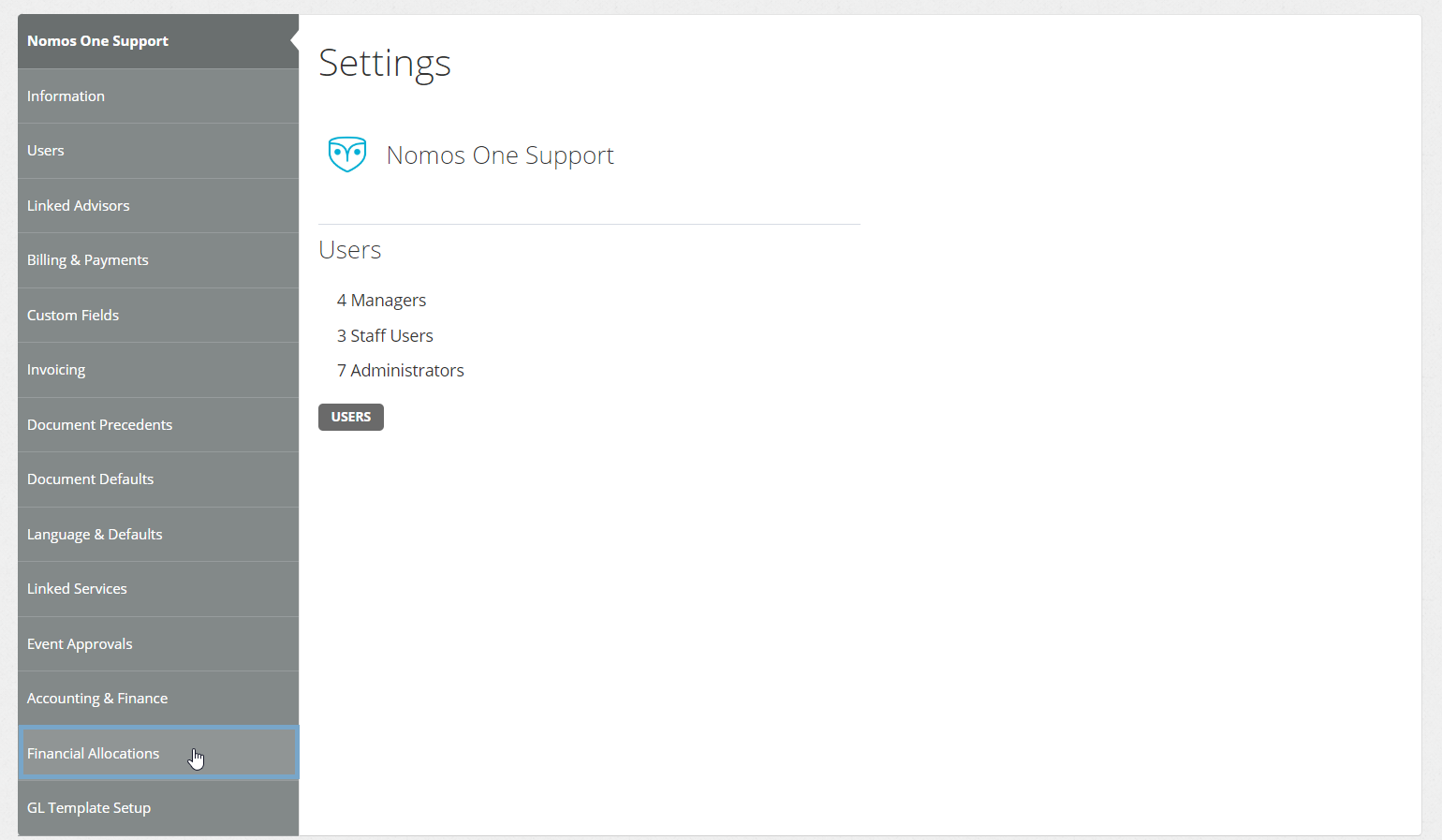
Task: Open Linked Advisors settings
Action: pos(158,206)
